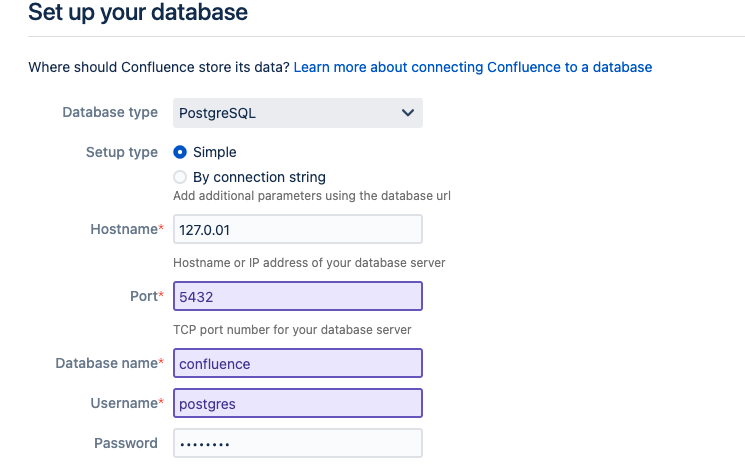The width and height of the screenshot is (745, 474).
Task: Click the Setup type label
Action: 122,152
